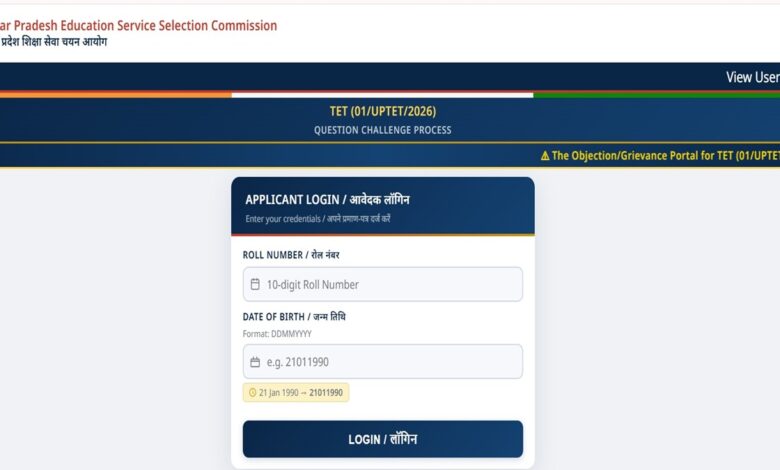Image resolution: width=780 pixels, height=470 pixels.
Task: Click the Objection/Grievance Portal notice text
Action: 666,156
